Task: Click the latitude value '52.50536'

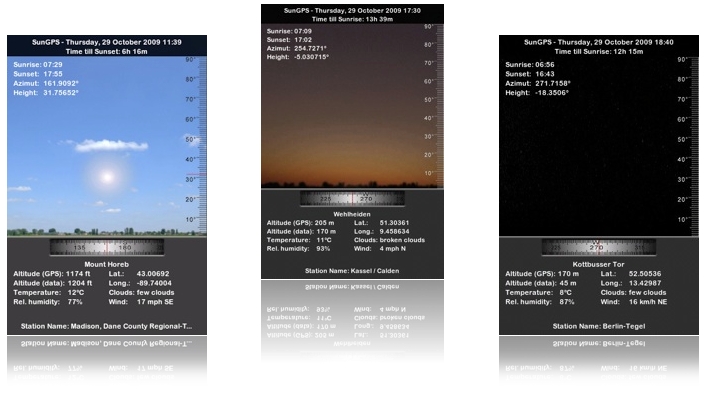Action: coord(645,274)
